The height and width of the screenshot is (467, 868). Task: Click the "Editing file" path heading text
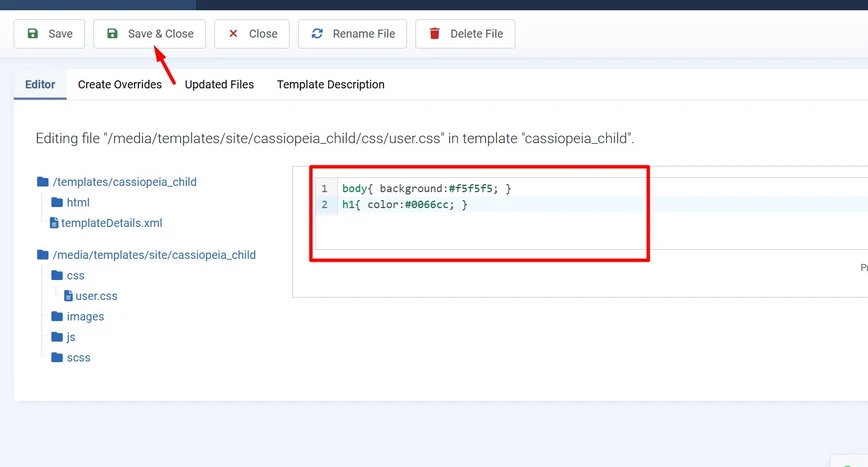(x=335, y=138)
